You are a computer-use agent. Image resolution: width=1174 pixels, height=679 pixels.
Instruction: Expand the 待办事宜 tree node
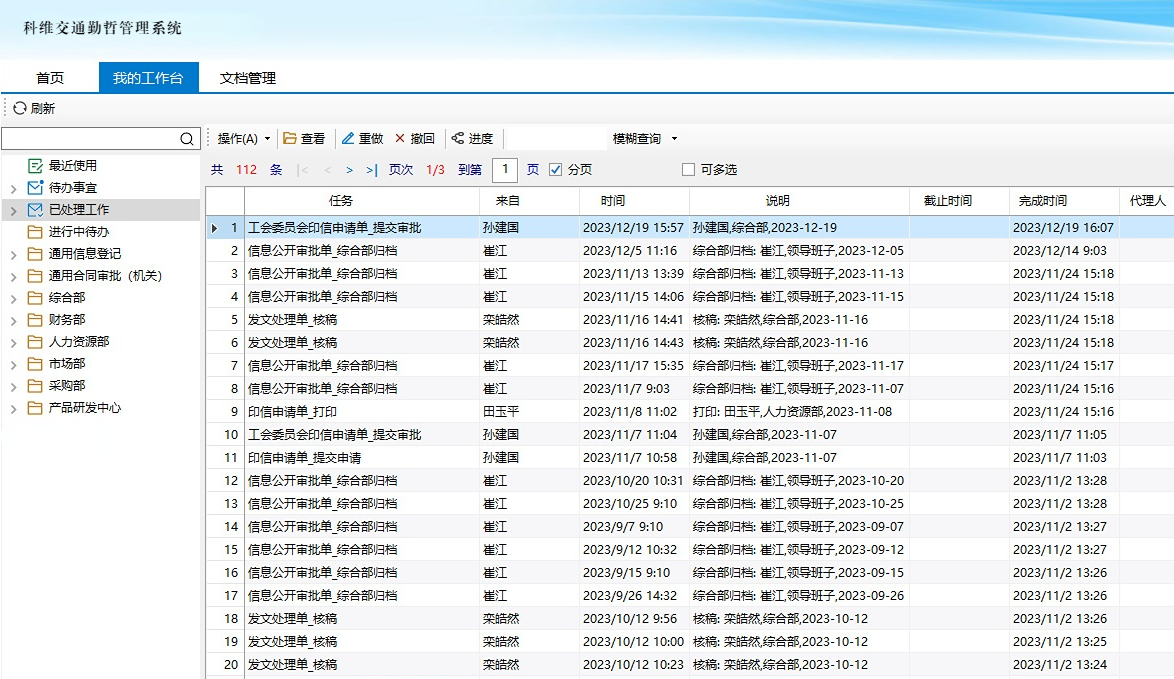point(13,188)
